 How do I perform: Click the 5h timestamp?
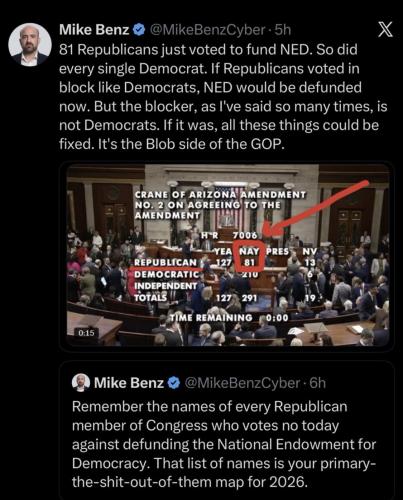point(283,30)
